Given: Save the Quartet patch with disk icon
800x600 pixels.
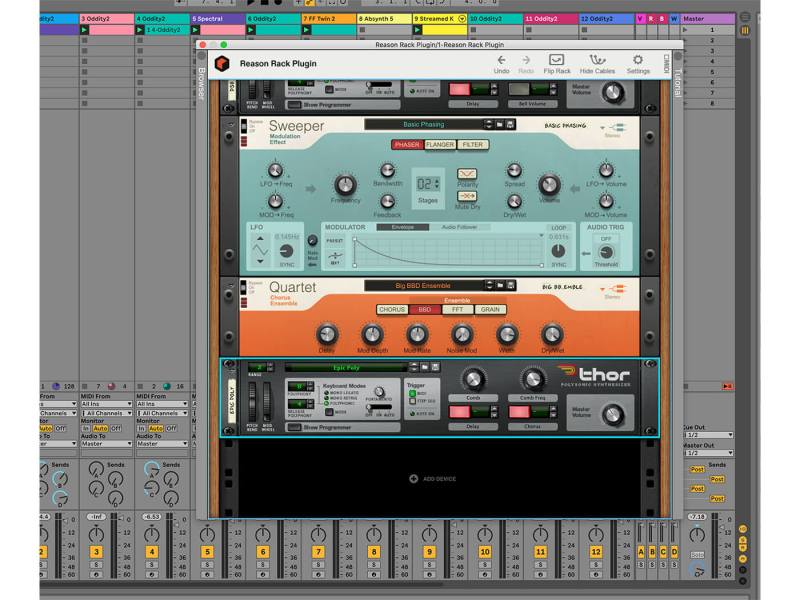Looking at the screenshot, I should click(x=511, y=286).
